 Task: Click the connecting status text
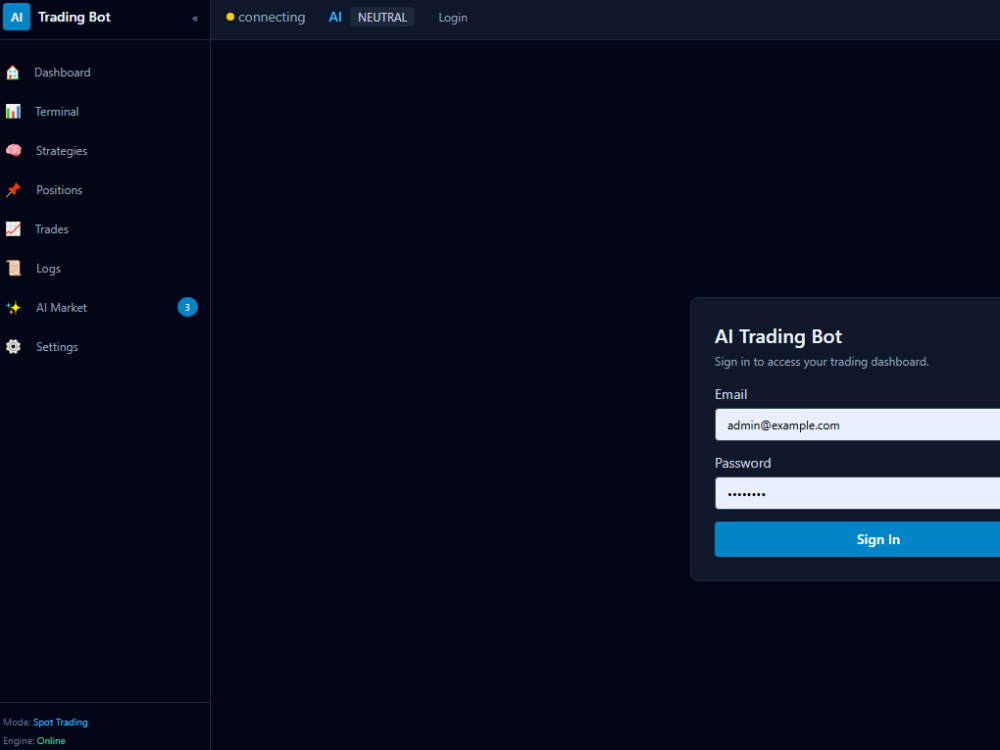pos(272,17)
